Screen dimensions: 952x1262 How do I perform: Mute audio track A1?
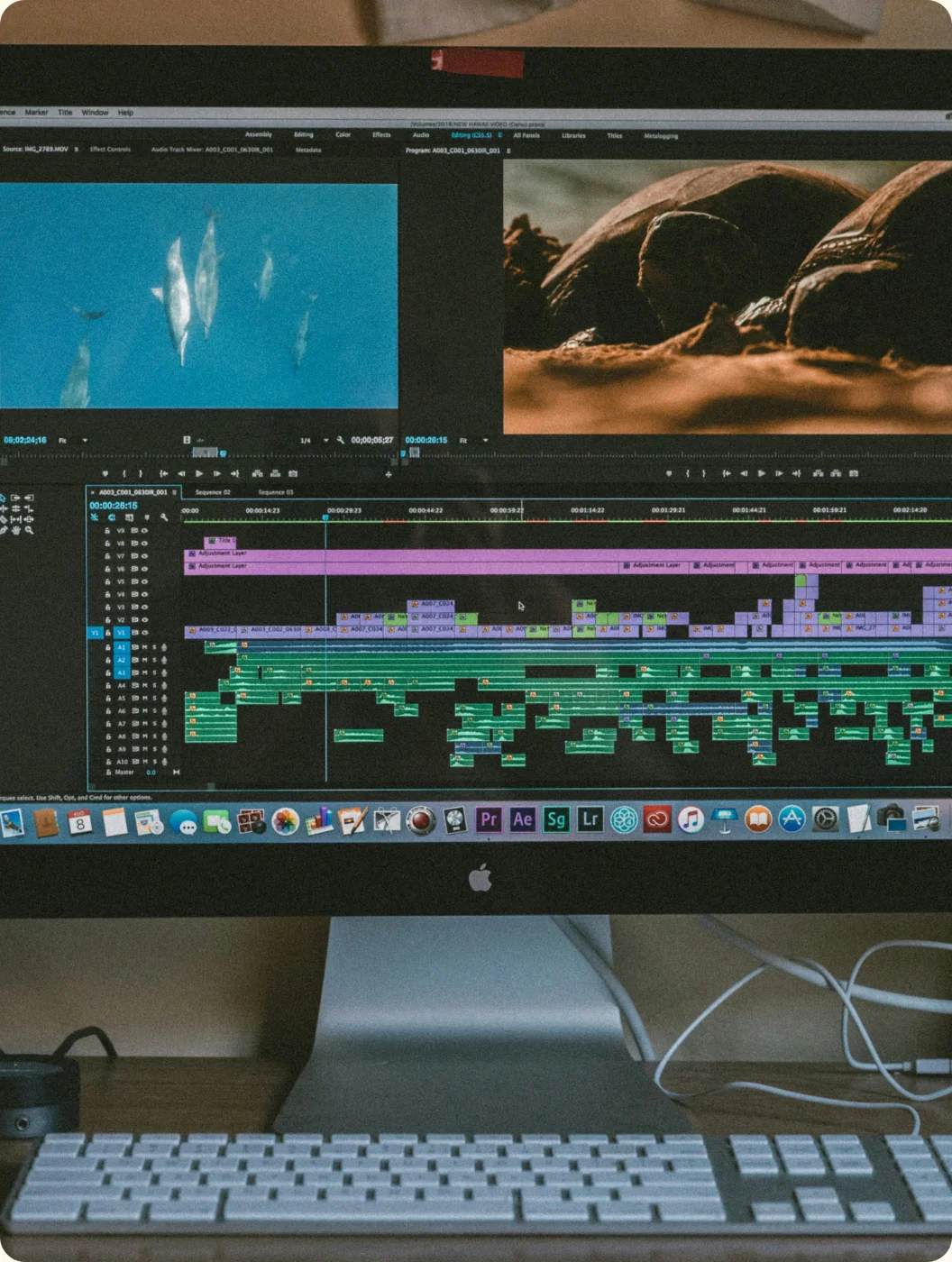click(x=144, y=647)
